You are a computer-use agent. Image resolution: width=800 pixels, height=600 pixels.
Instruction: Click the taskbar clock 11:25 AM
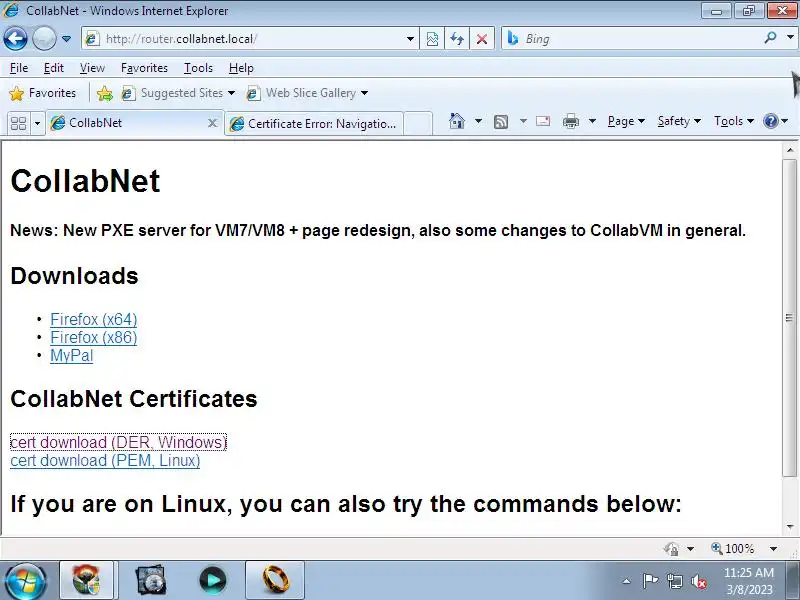pos(748,572)
